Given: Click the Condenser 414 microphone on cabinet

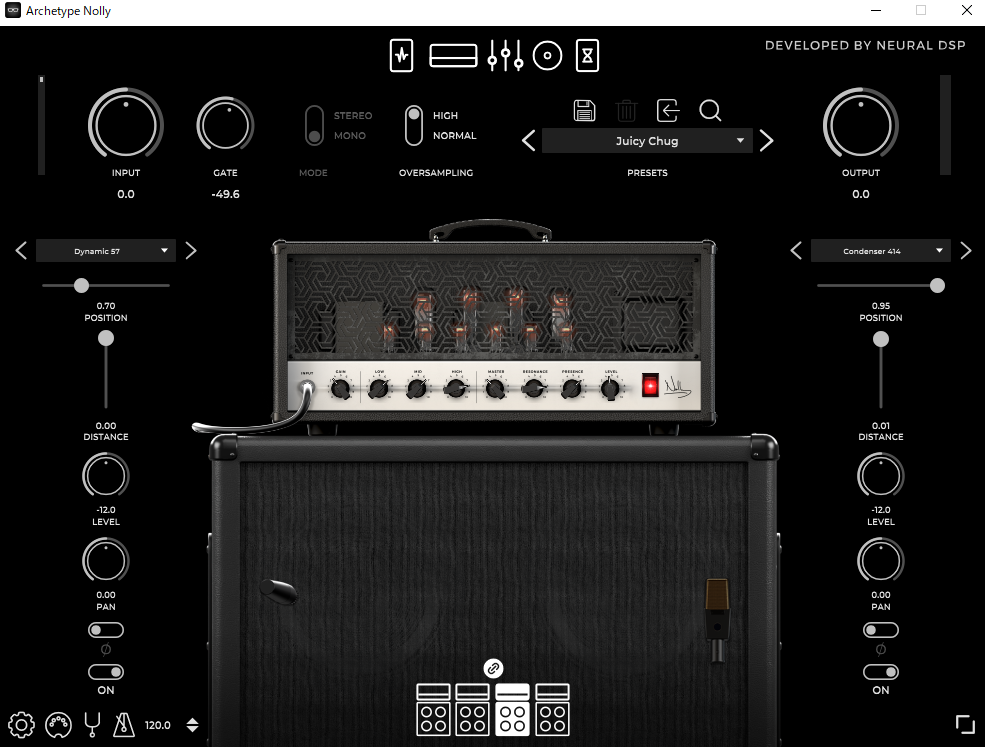Looking at the screenshot, I should (x=717, y=619).
